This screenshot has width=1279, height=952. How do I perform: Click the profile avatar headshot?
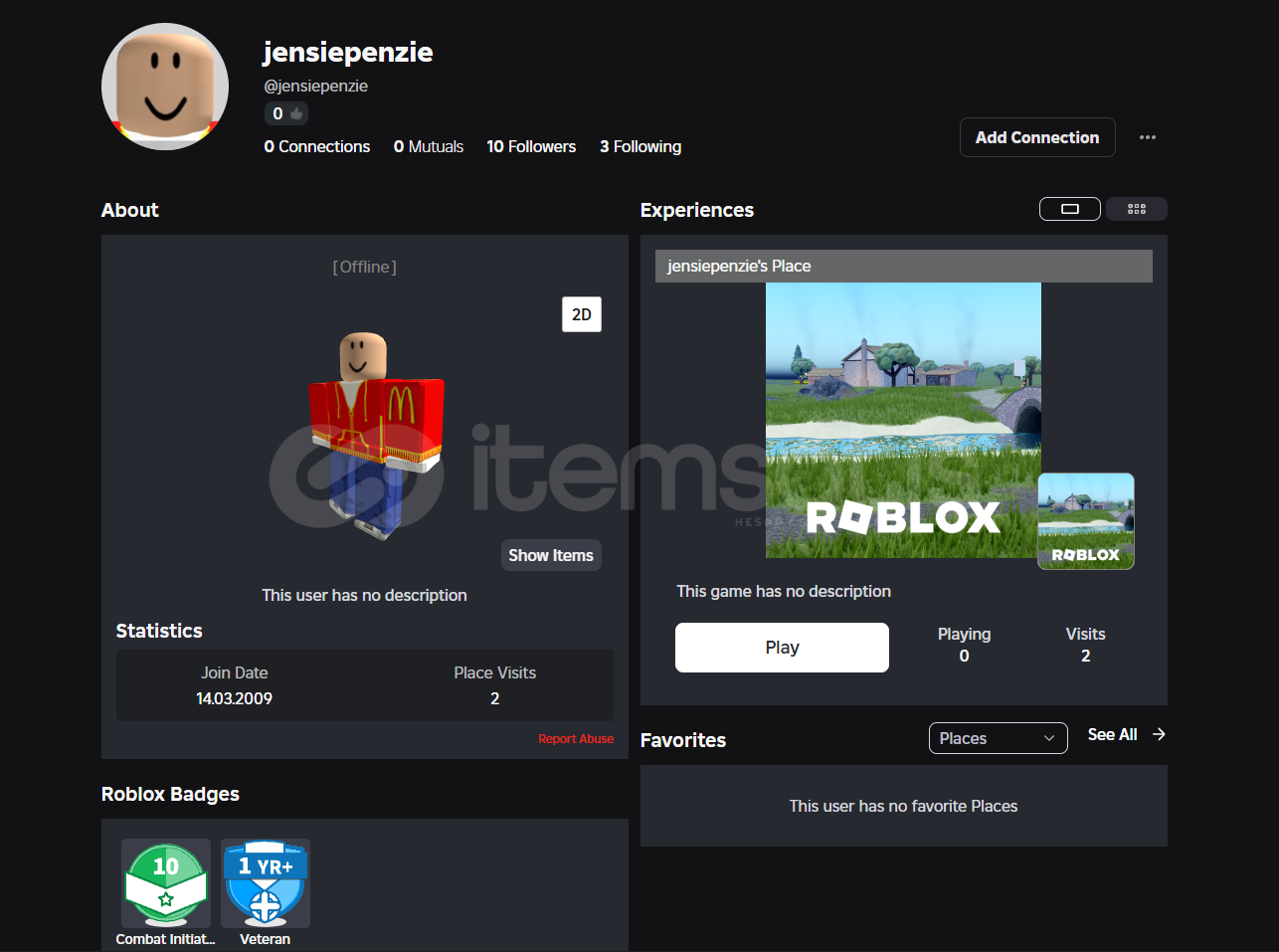point(165,87)
